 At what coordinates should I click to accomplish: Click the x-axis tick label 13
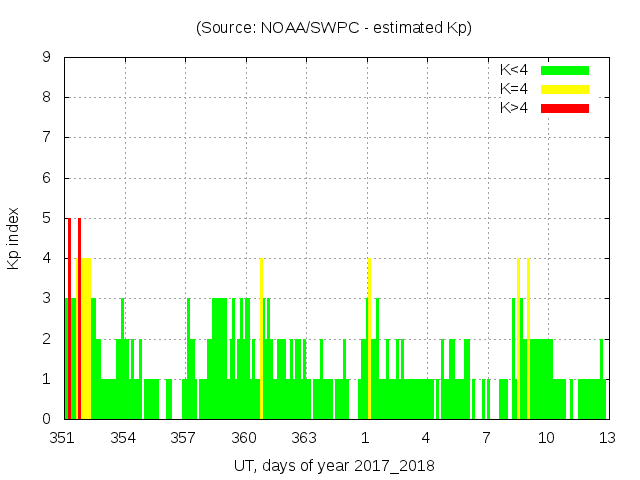606,438
